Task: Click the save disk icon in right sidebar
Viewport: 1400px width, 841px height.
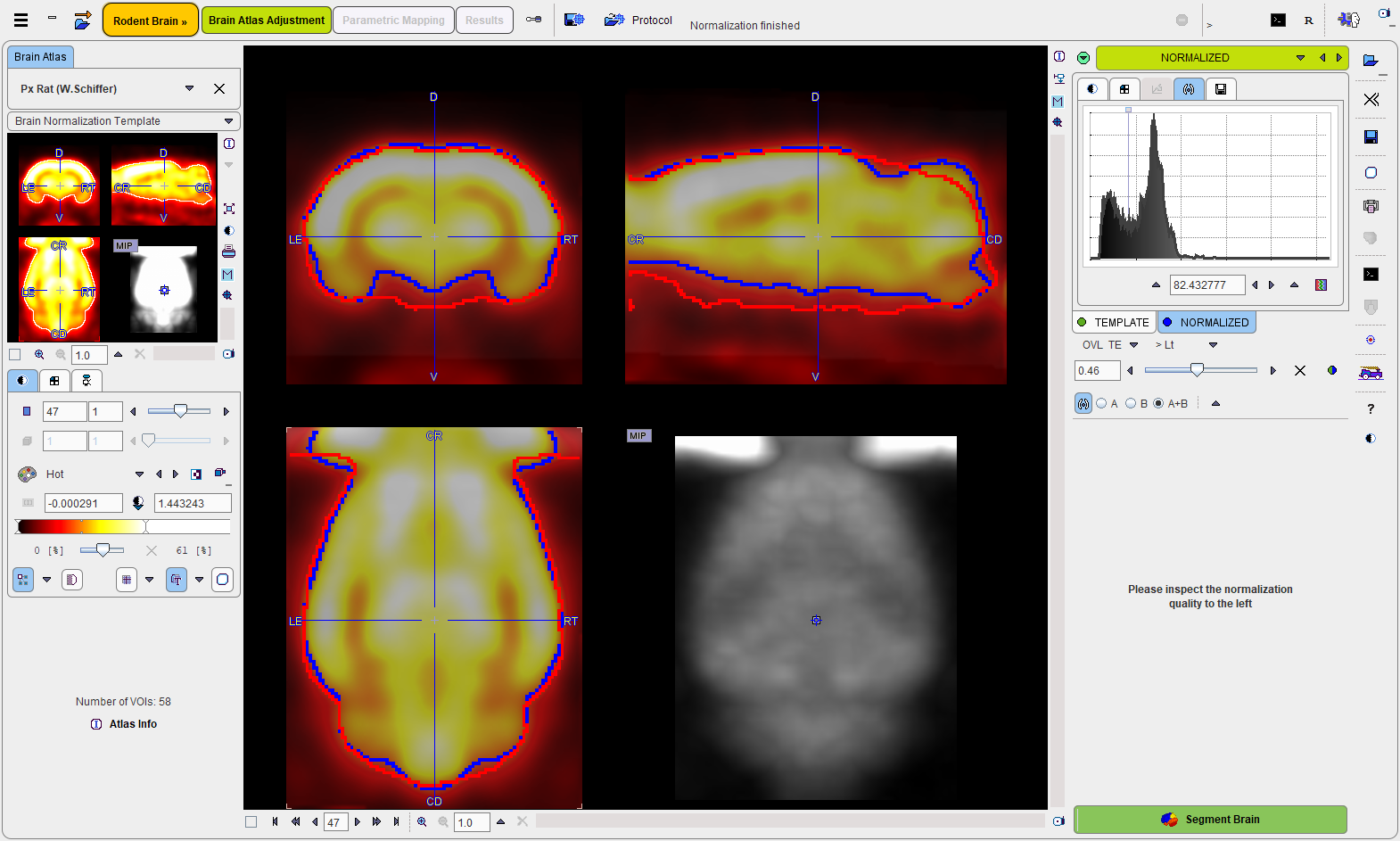Action: 1371,136
